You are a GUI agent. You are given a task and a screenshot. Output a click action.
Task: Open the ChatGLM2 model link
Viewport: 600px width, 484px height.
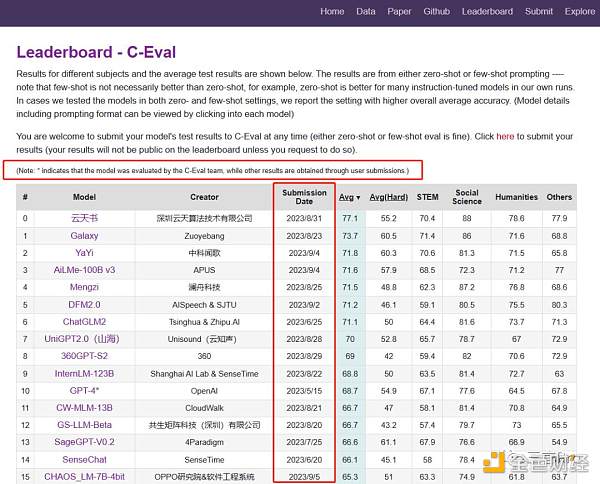[x=84, y=322]
